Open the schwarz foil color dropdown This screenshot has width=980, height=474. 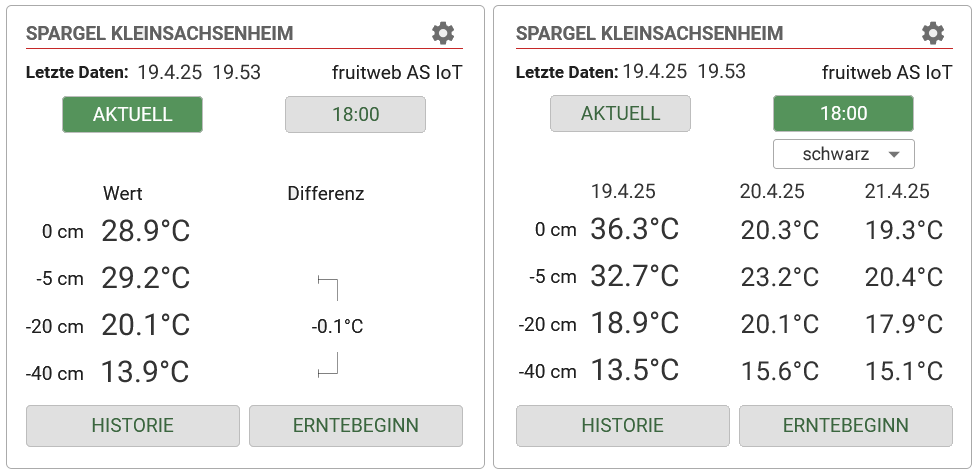843,154
